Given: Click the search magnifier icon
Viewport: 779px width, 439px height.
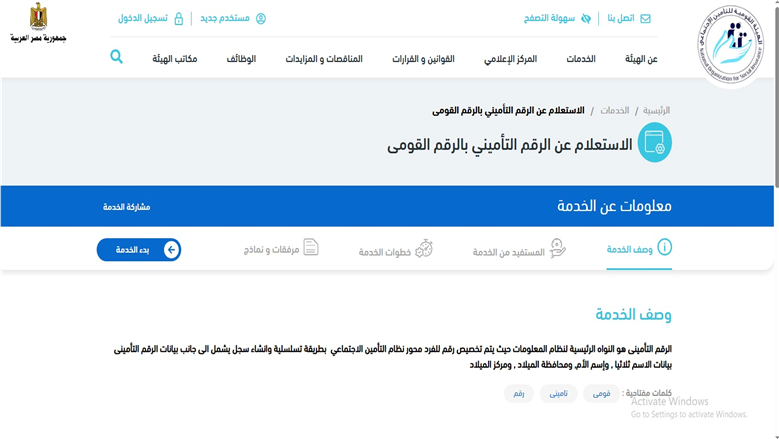Looking at the screenshot, I should pyautogui.click(x=116, y=57).
